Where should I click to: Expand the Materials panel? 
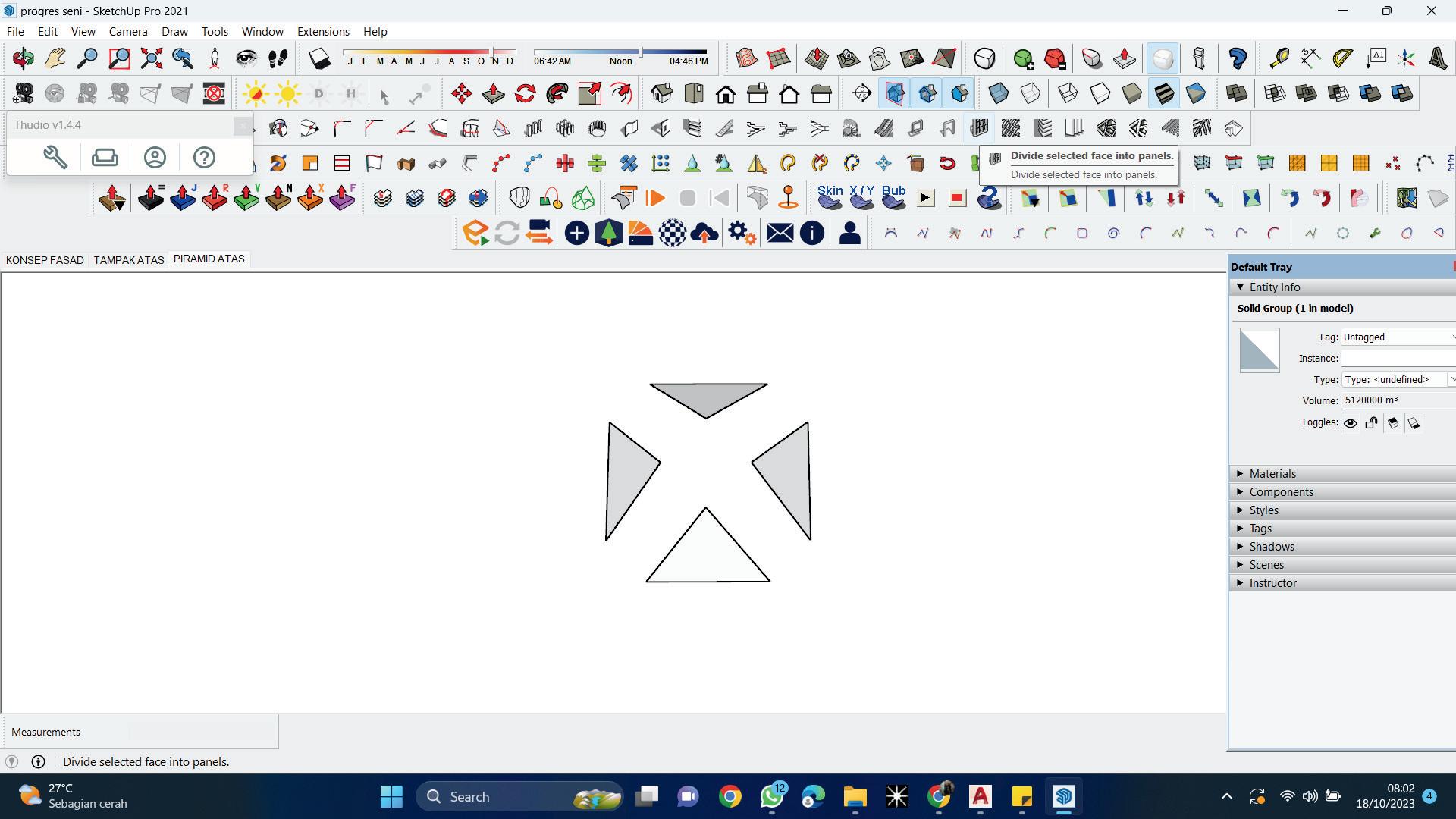point(1272,474)
